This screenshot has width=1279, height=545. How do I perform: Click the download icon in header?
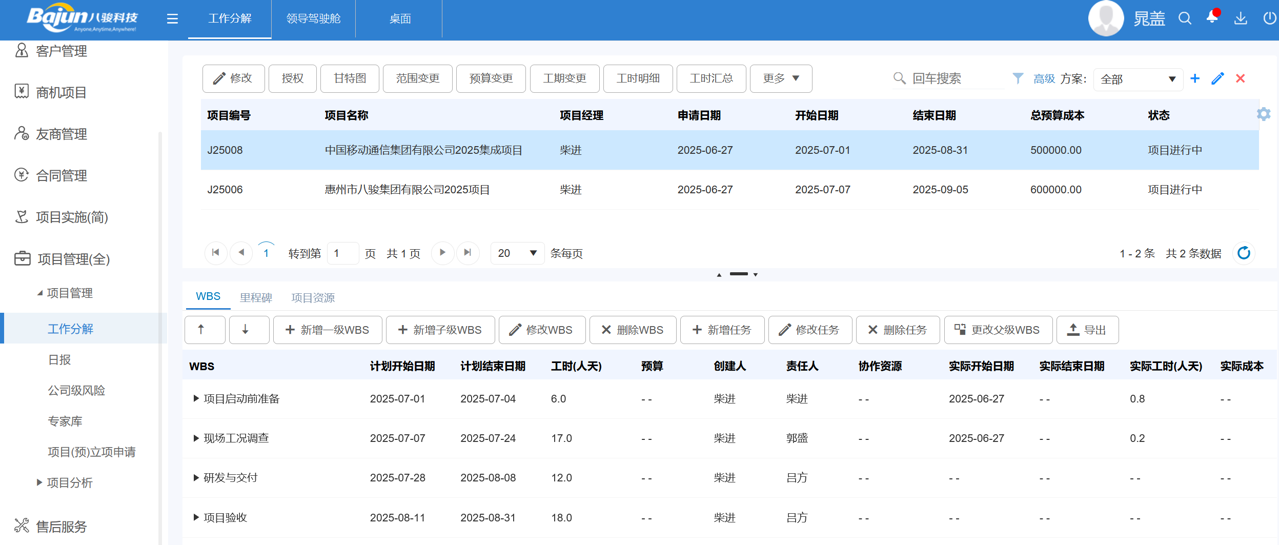pos(1241,18)
